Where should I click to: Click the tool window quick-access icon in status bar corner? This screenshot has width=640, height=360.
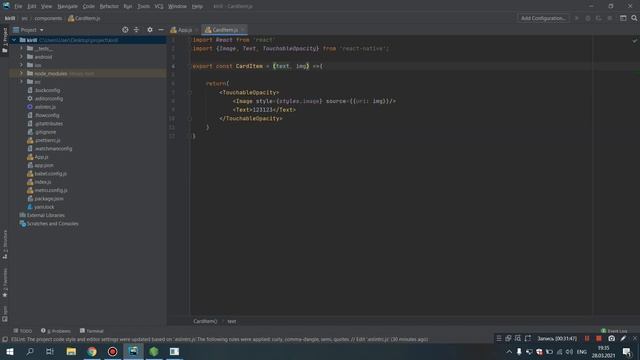[x=5, y=339]
